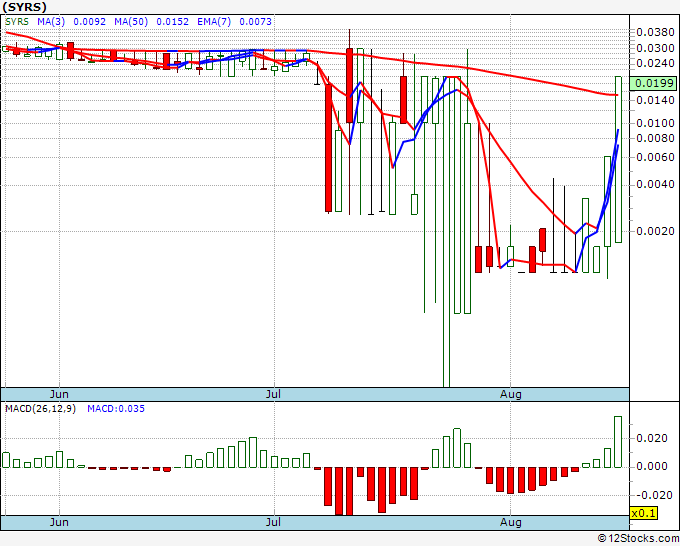The width and height of the screenshot is (680, 546).
Task: Click the MA(50) indicator label
Action: click(131, 21)
